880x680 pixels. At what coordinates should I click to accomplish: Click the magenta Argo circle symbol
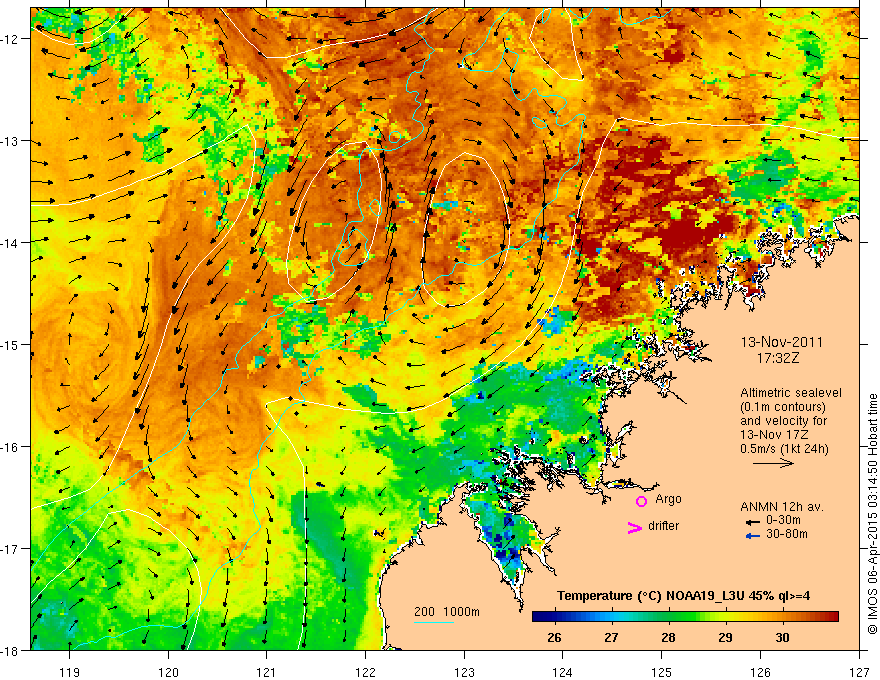tap(641, 501)
